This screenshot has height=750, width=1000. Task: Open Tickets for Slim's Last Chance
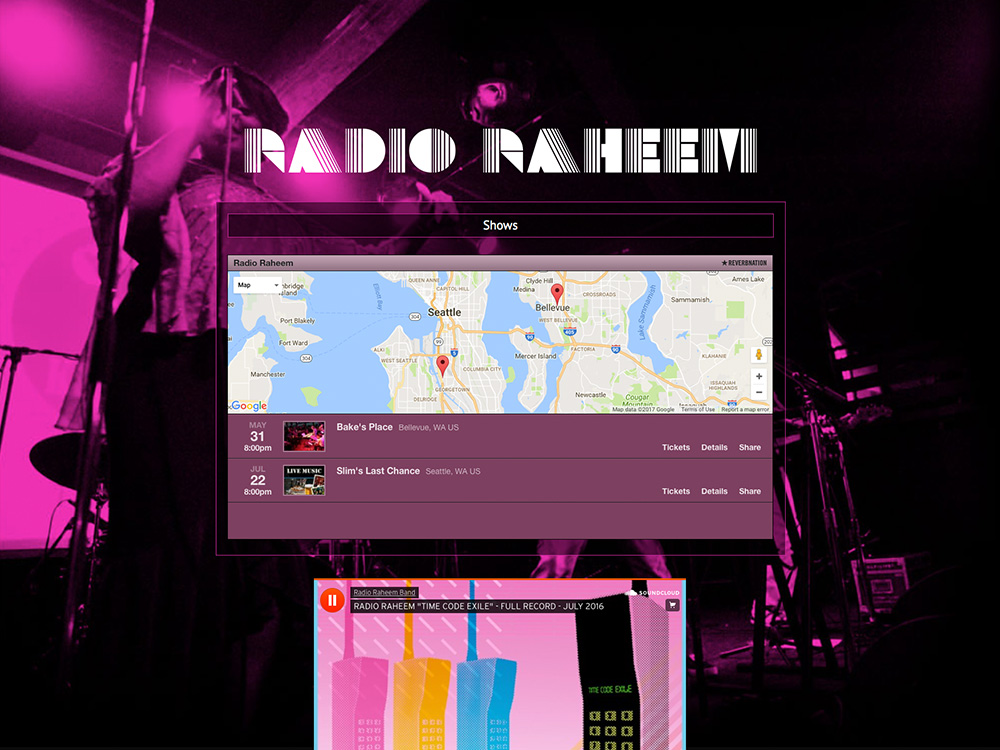[x=676, y=492]
